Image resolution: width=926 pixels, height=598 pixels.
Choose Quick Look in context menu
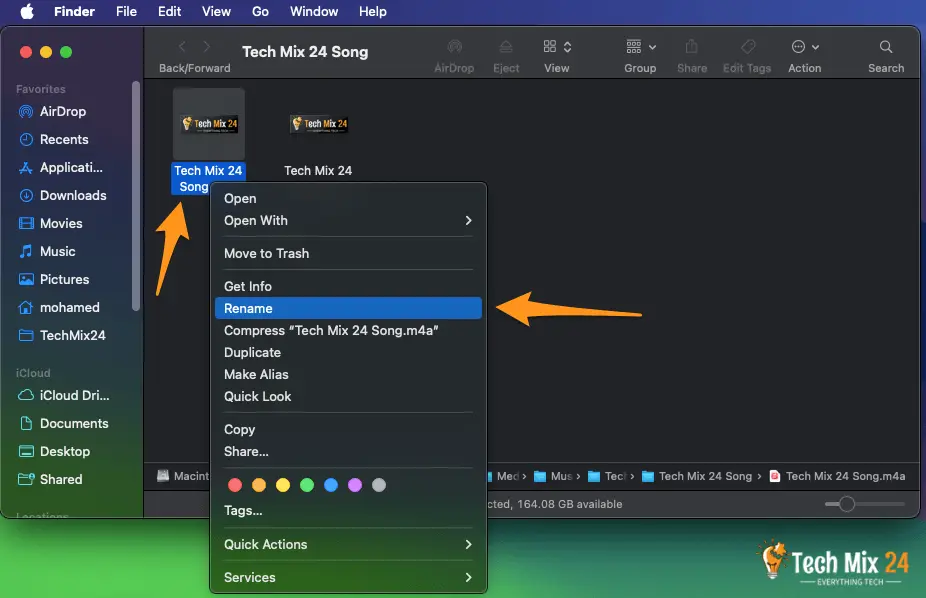click(x=348, y=397)
